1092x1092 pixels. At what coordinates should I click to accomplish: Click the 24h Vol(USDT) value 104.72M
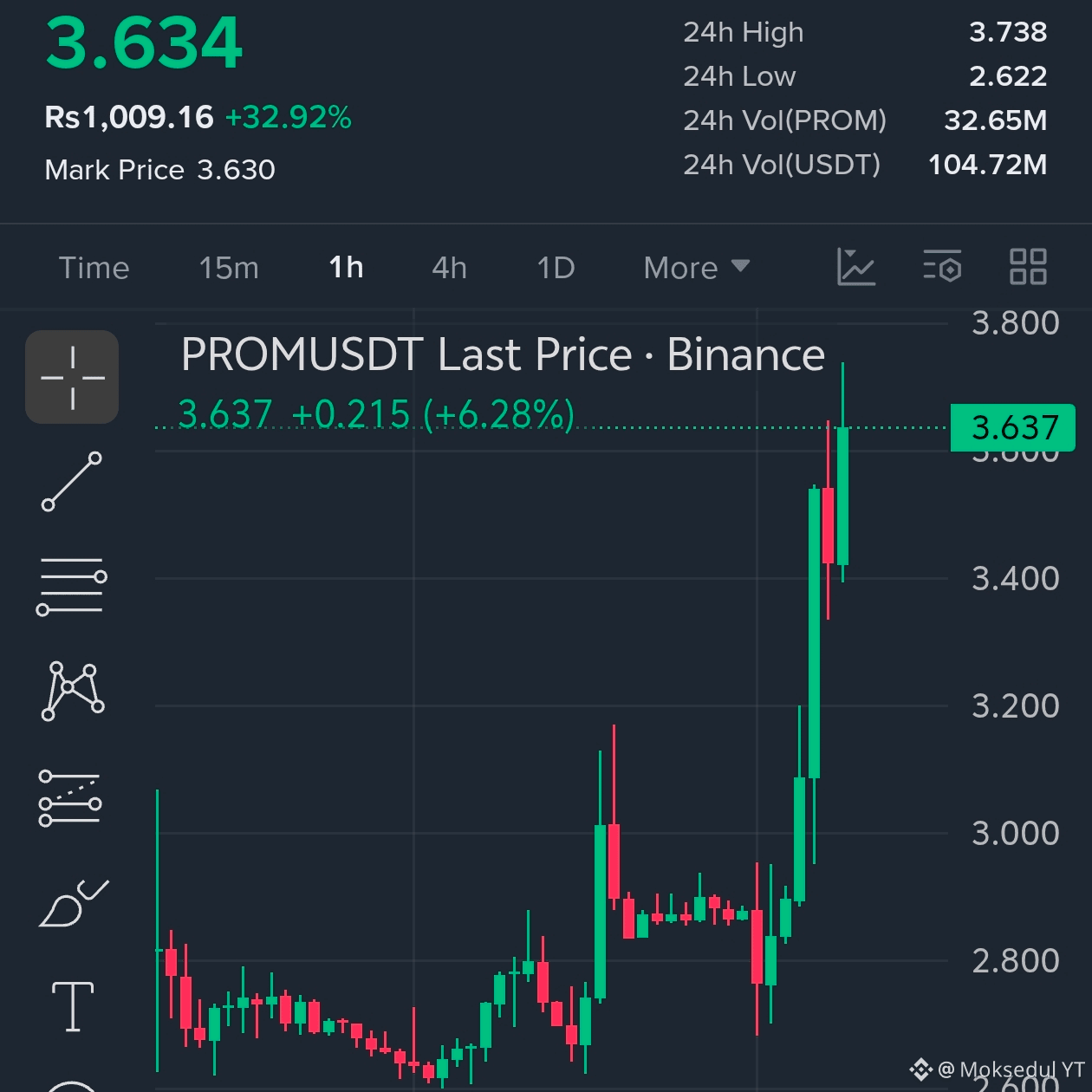tap(988, 165)
